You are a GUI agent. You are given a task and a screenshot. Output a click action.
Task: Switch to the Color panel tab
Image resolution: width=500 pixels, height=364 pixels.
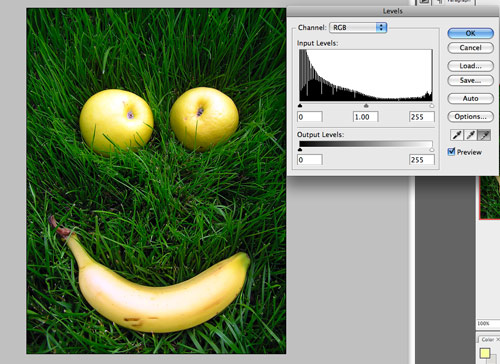488,339
